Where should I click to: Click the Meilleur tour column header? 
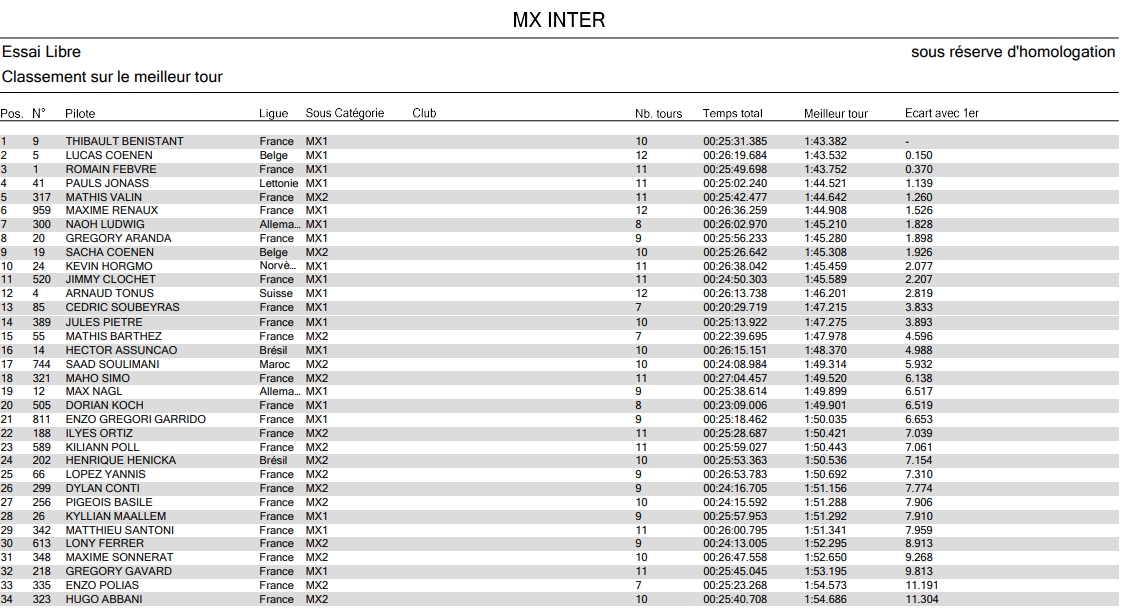pos(835,114)
